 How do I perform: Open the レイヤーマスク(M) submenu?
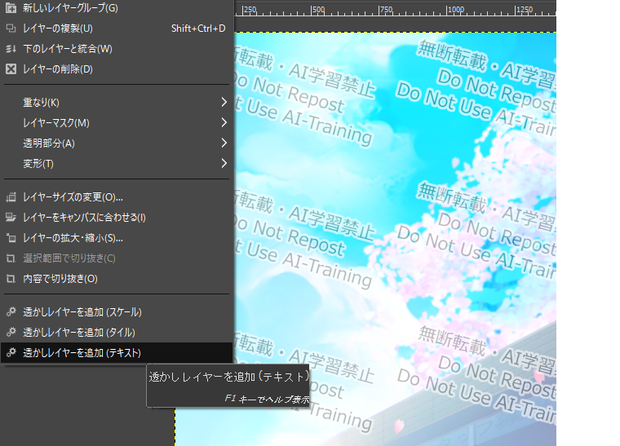(x=117, y=123)
